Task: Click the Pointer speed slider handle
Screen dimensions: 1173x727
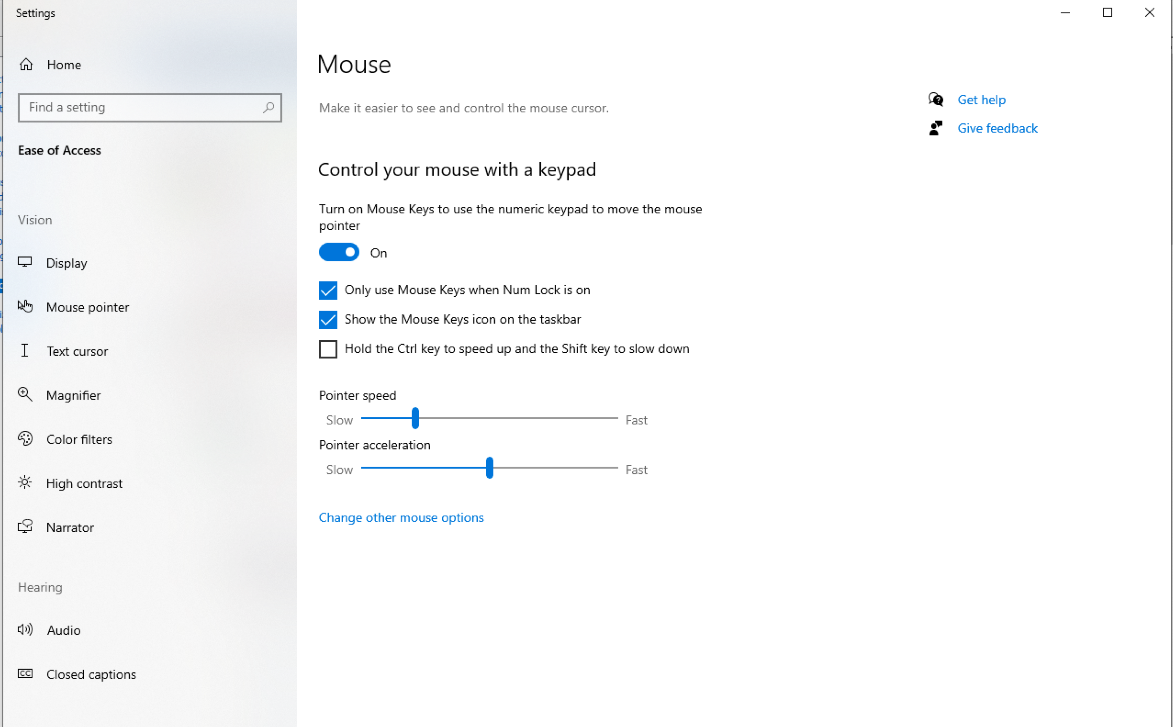Action: [x=415, y=419]
